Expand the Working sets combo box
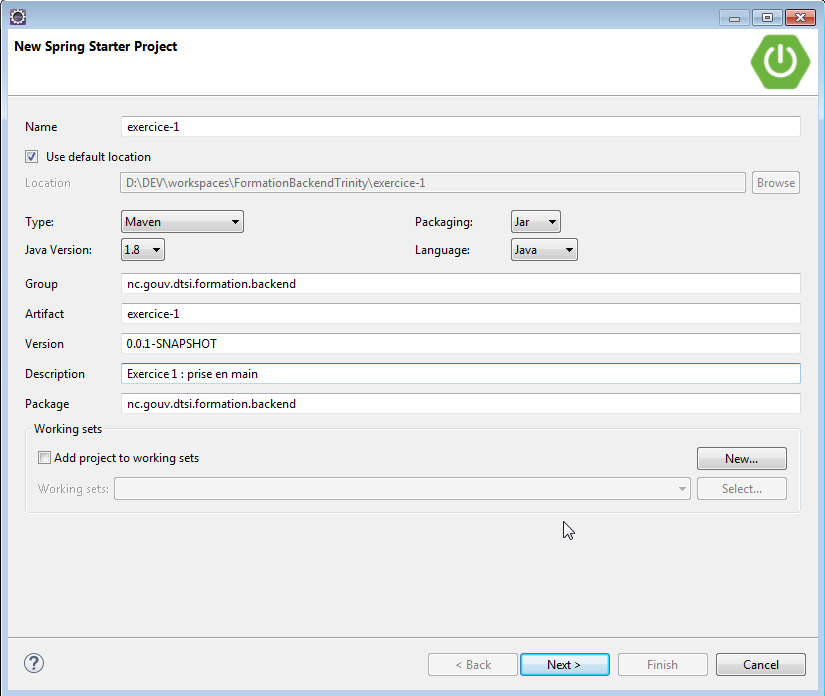 pyautogui.click(x=402, y=489)
